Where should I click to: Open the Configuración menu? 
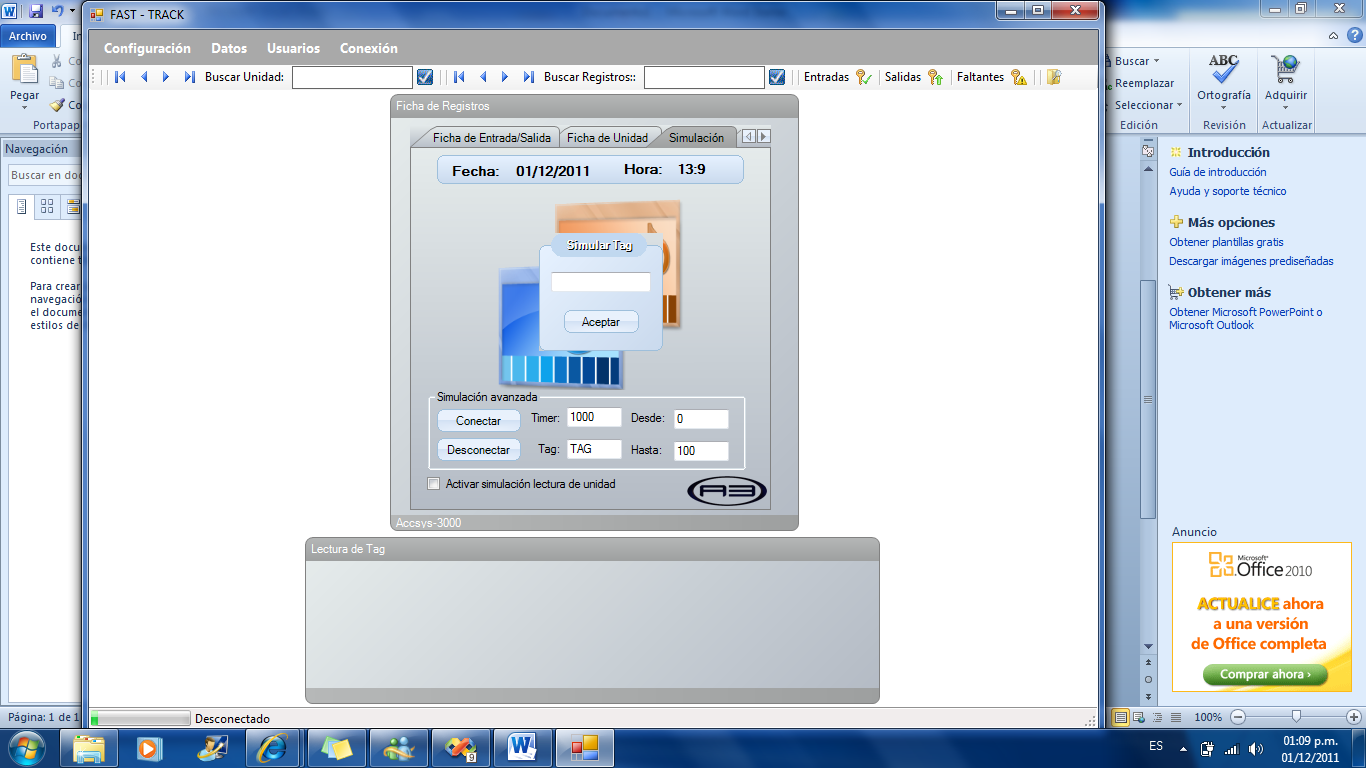coord(147,48)
